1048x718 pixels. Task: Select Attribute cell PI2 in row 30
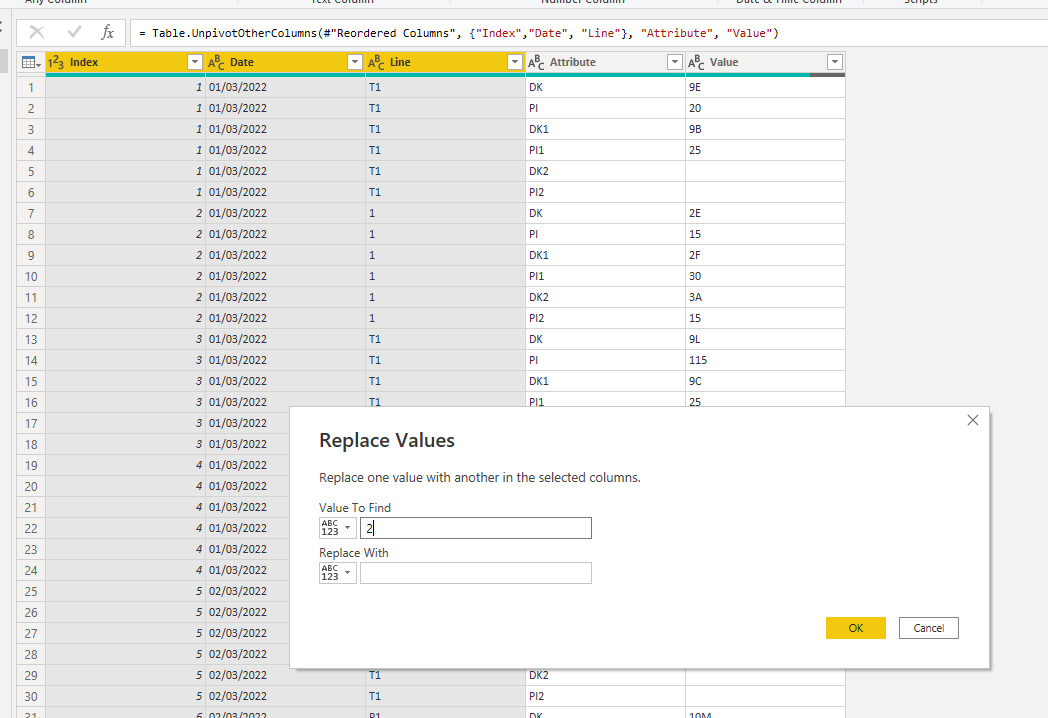(x=605, y=696)
